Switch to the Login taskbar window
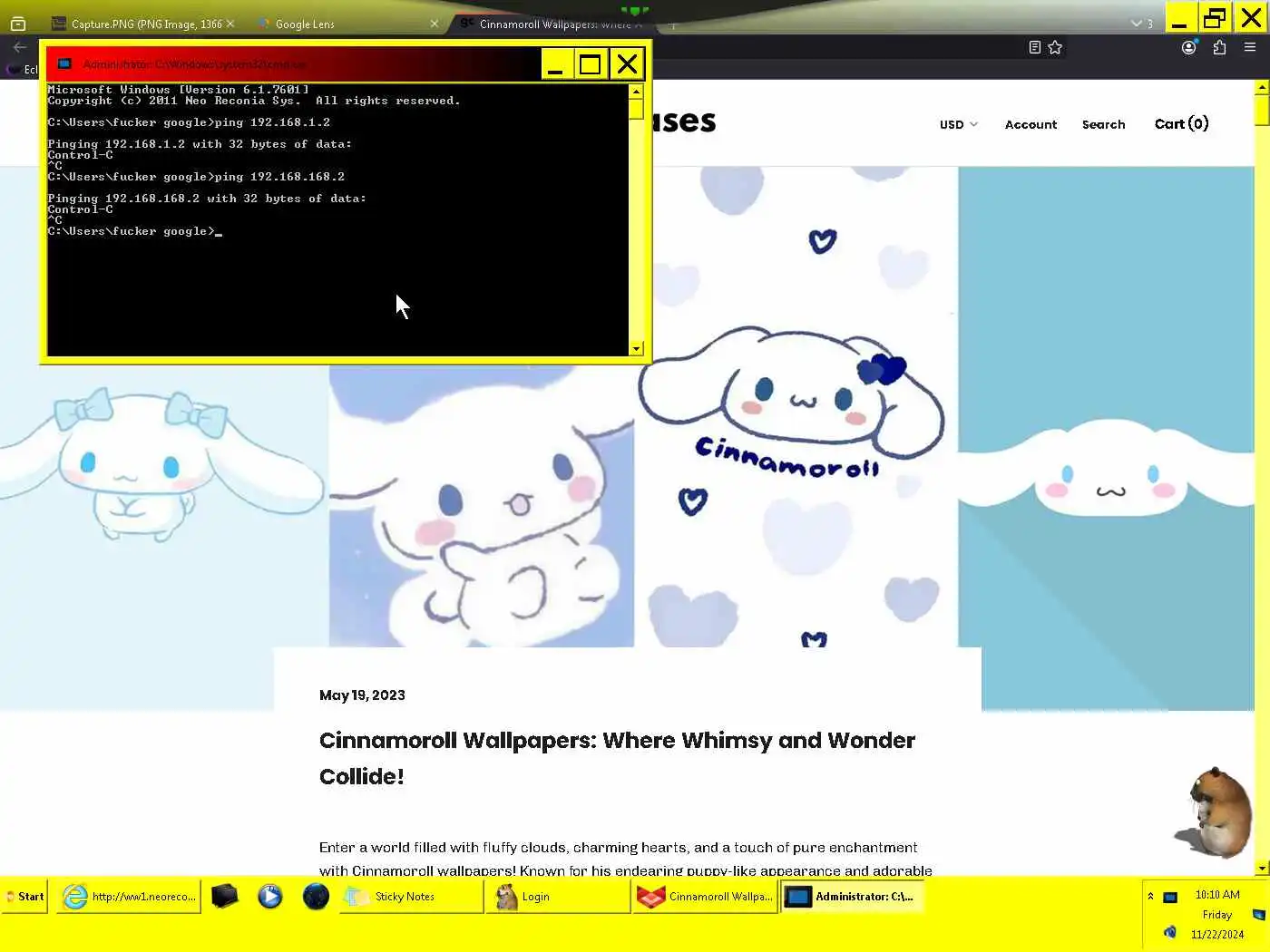This screenshot has width=1270, height=952. 558,897
